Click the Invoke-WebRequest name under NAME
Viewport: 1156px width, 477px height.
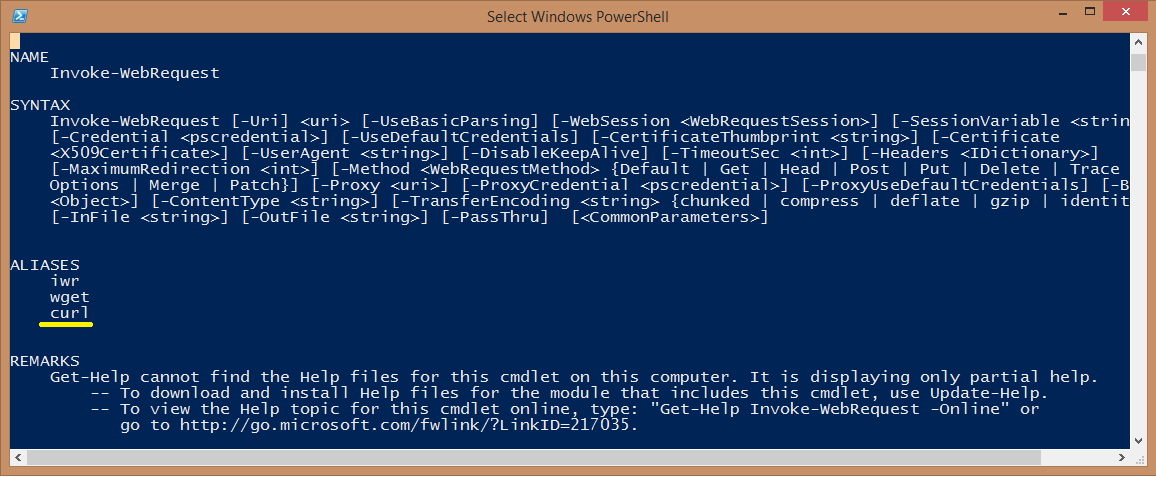click(135, 73)
